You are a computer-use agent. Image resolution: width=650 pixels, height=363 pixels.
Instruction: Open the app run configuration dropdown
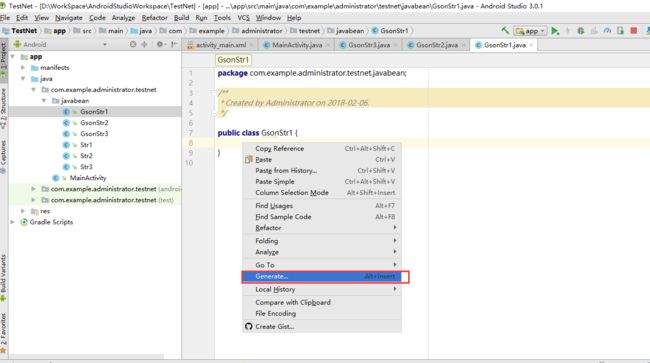tap(530, 31)
